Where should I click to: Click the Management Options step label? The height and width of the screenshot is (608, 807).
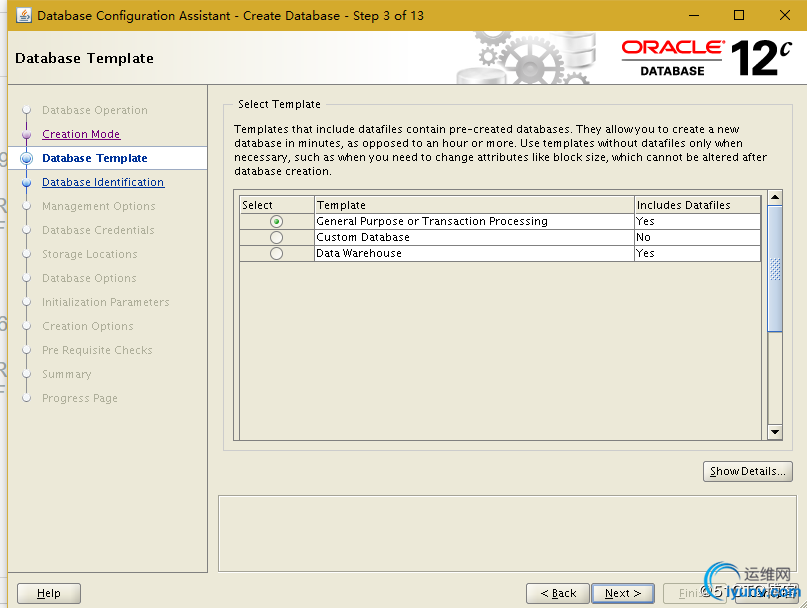tap(99, 206)
